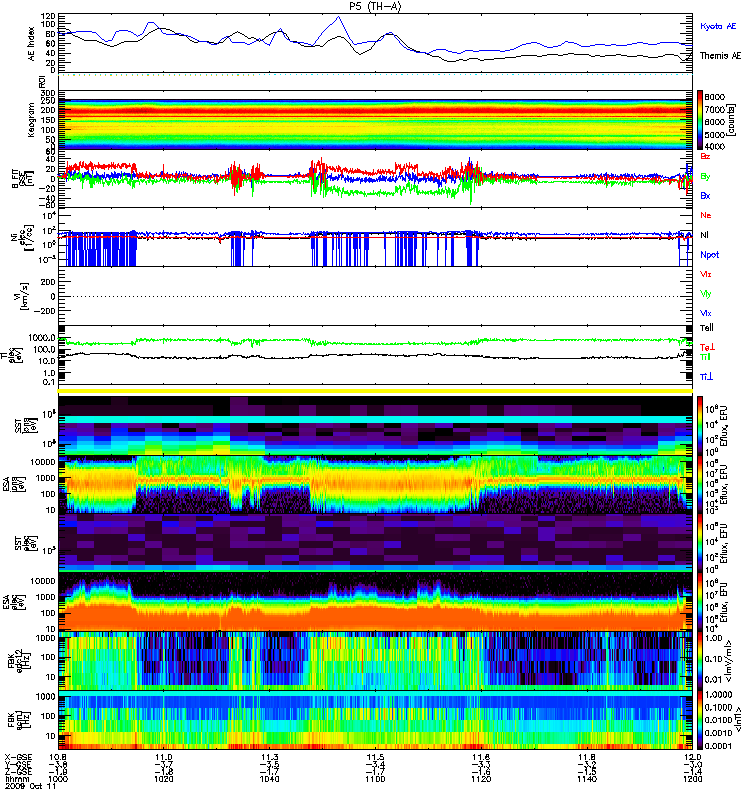Click the ESA electron Eflux color bar

click(700, 602)
